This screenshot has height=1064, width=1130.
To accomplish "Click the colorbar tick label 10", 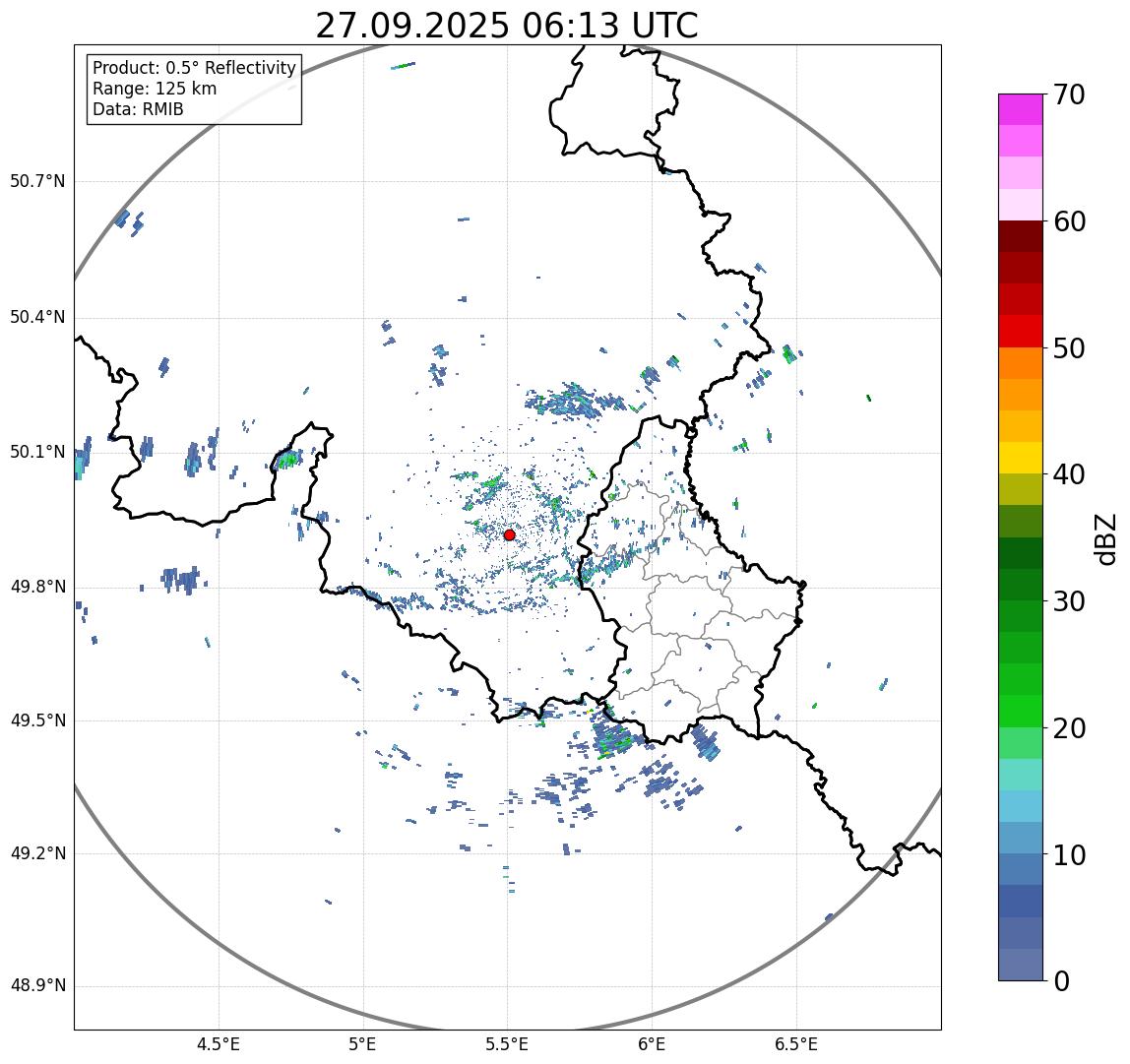I will click(1069, 855).
